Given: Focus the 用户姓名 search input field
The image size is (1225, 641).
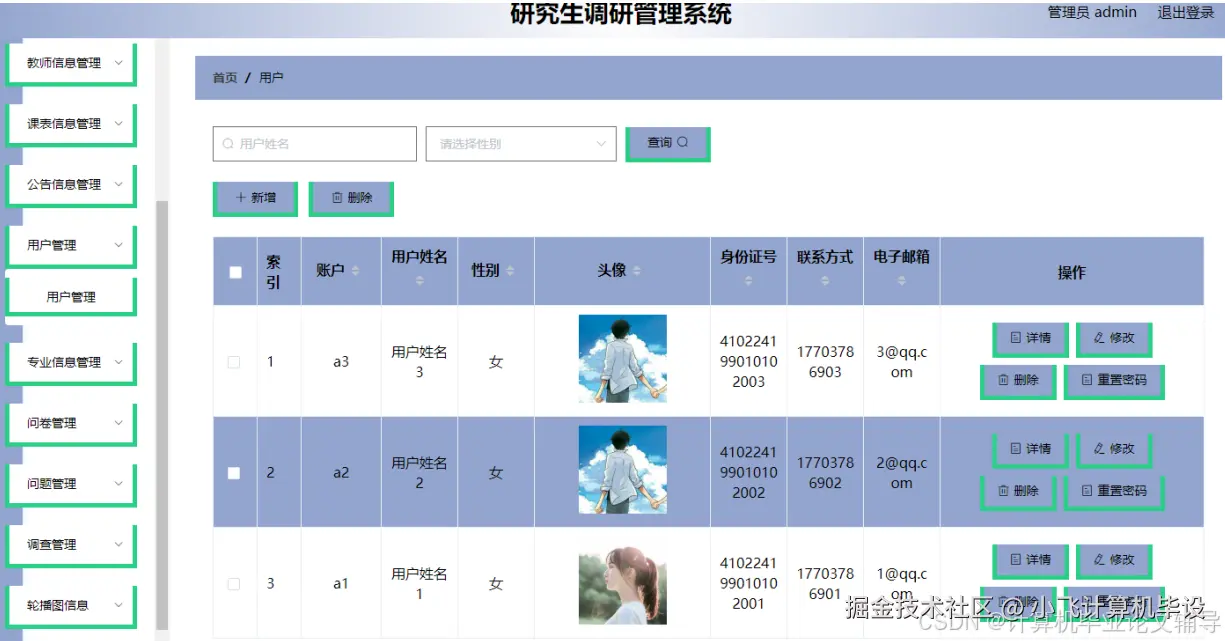Looking at the screenshot, I should pyautogui.click(x=314, y=144).
